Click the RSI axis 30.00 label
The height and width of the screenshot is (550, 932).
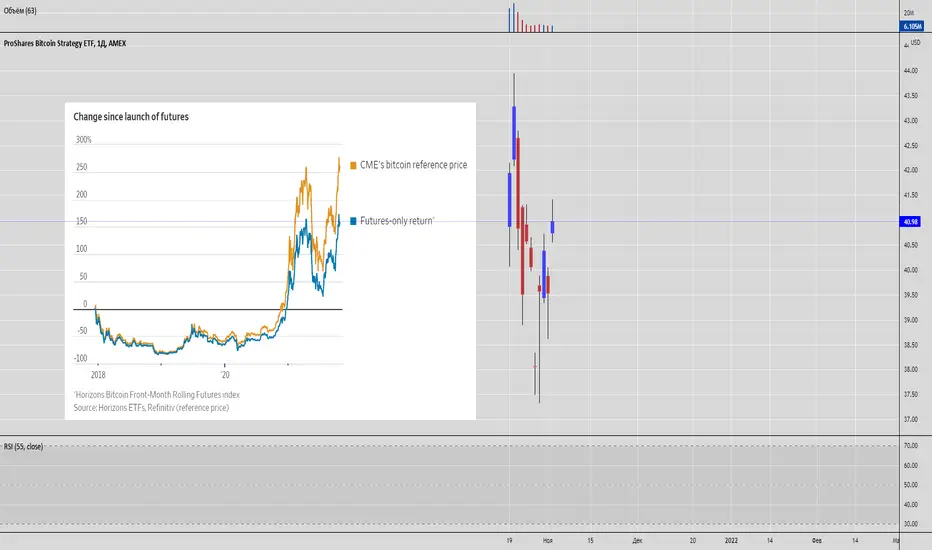tap(911, 524)
